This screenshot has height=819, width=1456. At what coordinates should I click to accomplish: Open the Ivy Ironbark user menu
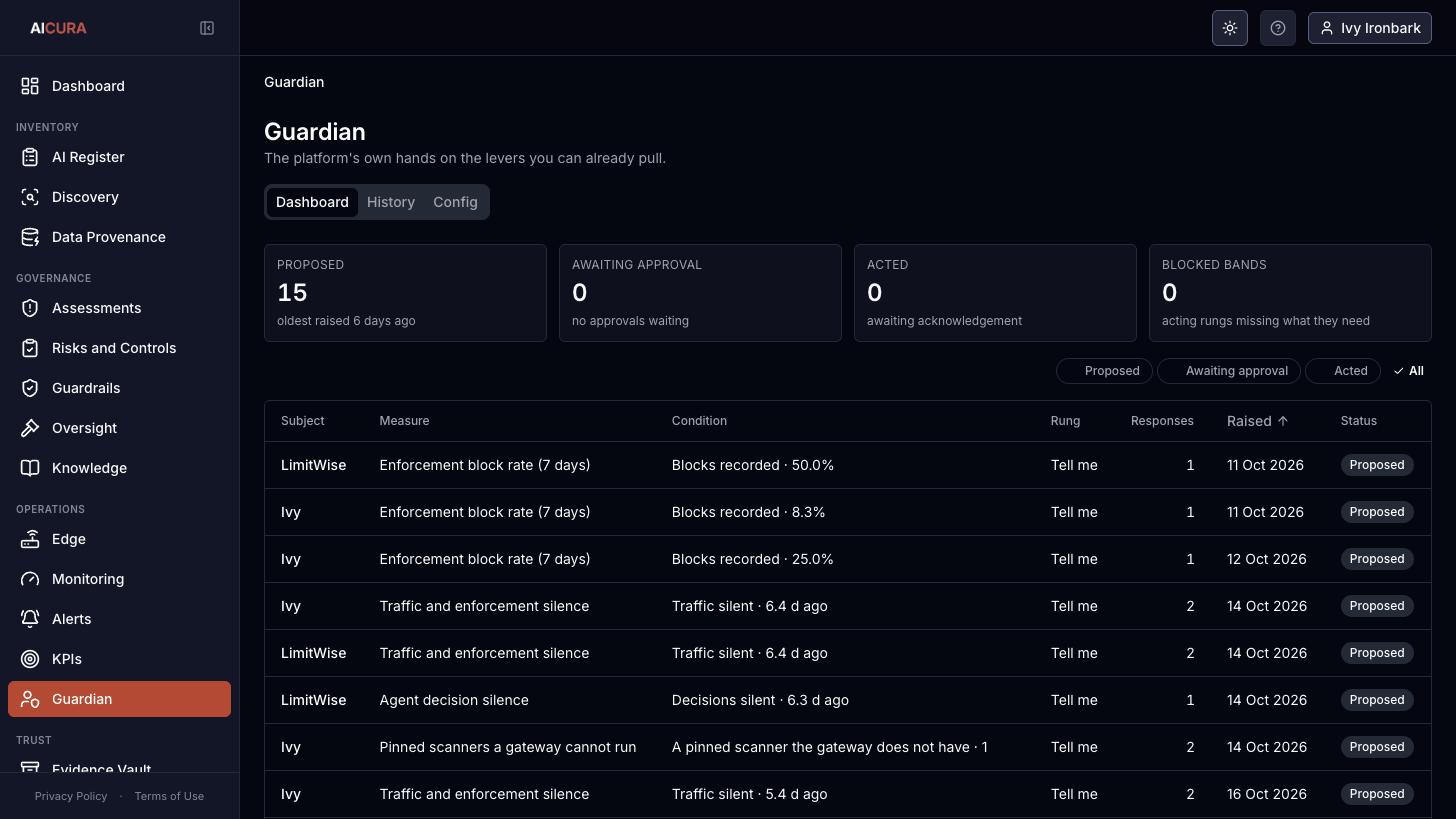point(1370,28)
